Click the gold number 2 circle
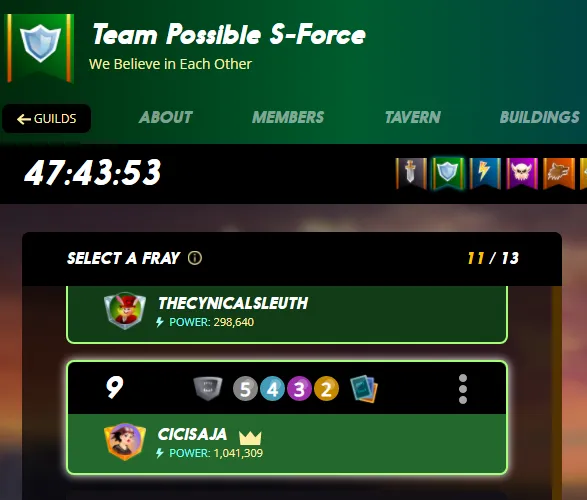The image size is (587, 500). tap(326, 389)
